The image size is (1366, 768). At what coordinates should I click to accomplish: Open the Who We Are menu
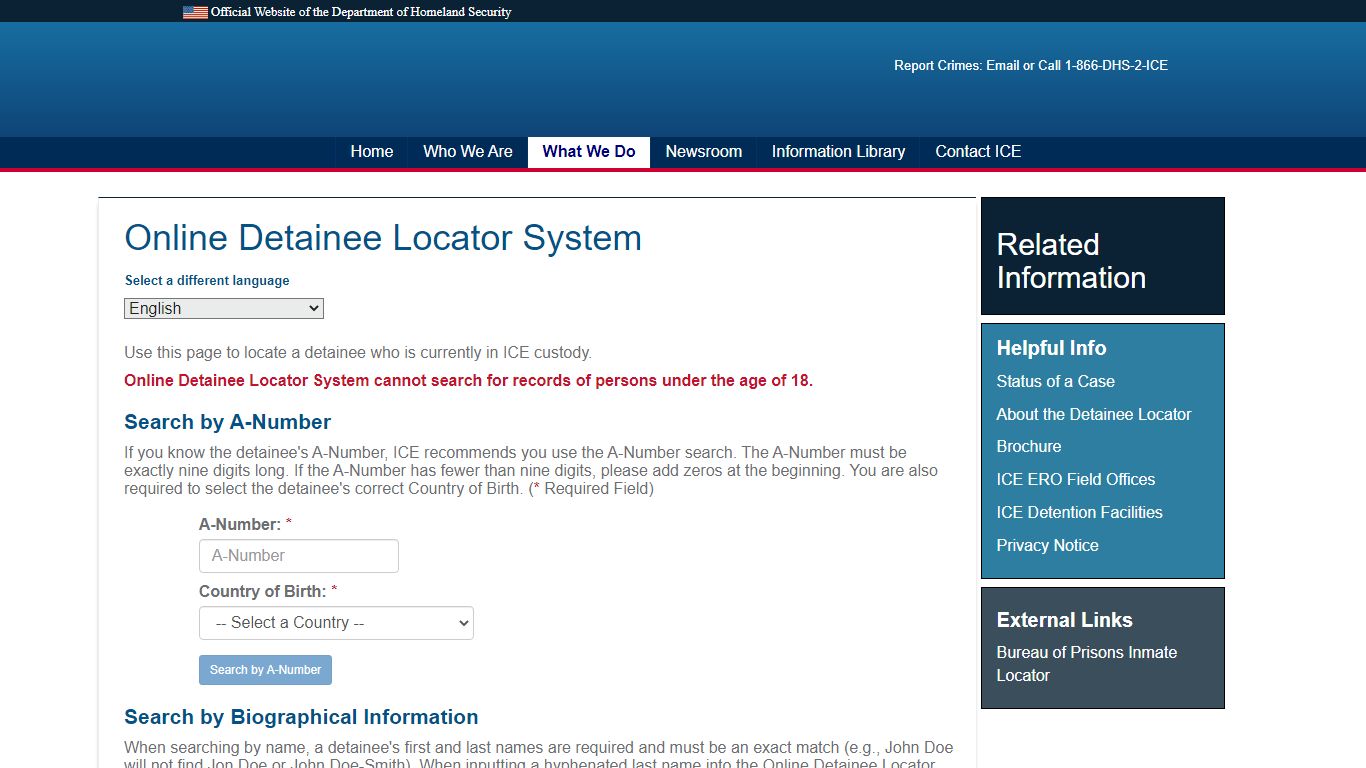click(x=468, y=152)
